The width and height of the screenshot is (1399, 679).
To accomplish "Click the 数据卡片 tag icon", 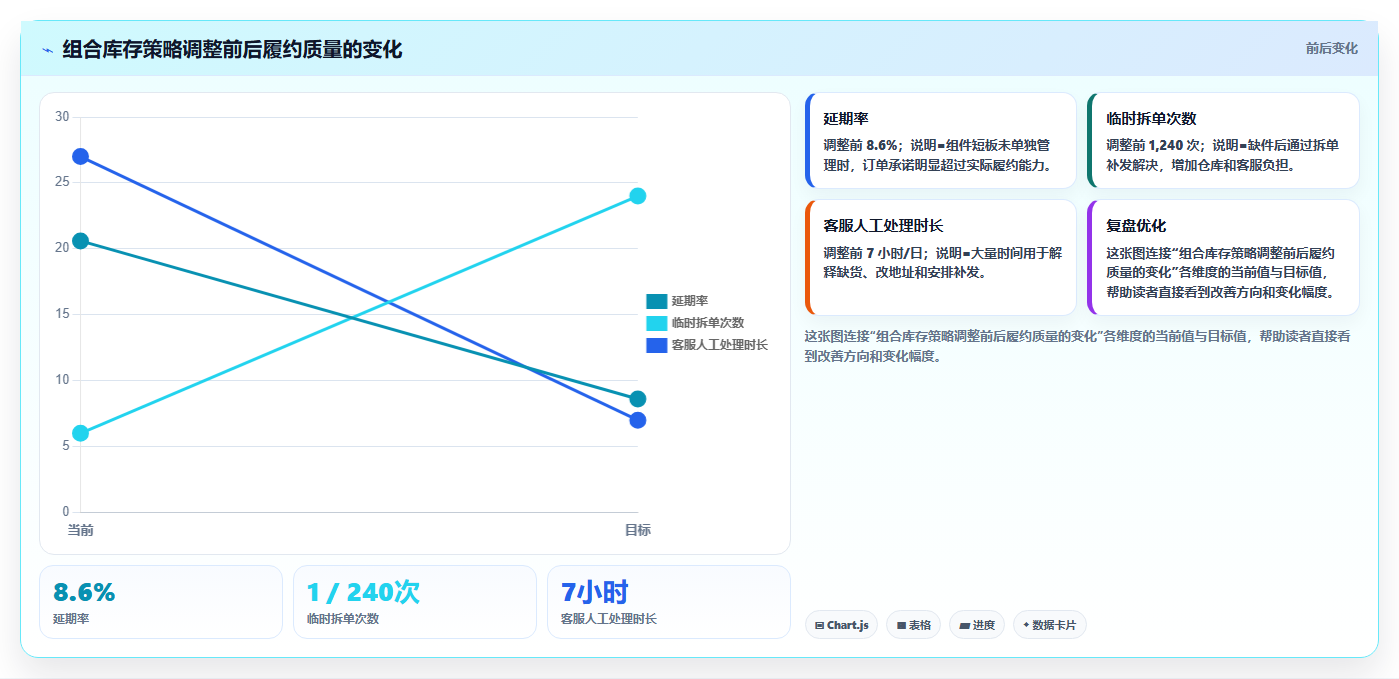I will coord(1026,625).
